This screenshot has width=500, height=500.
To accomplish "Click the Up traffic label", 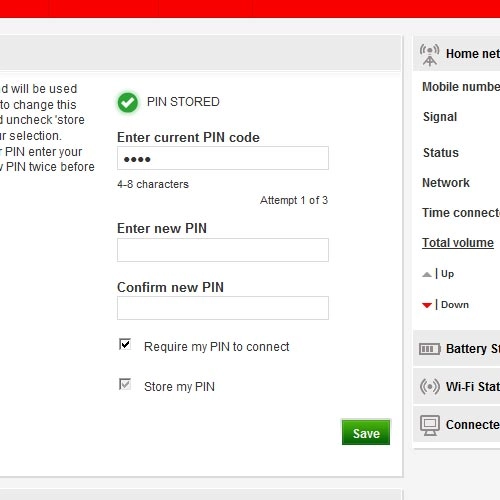I will point(447,274).
